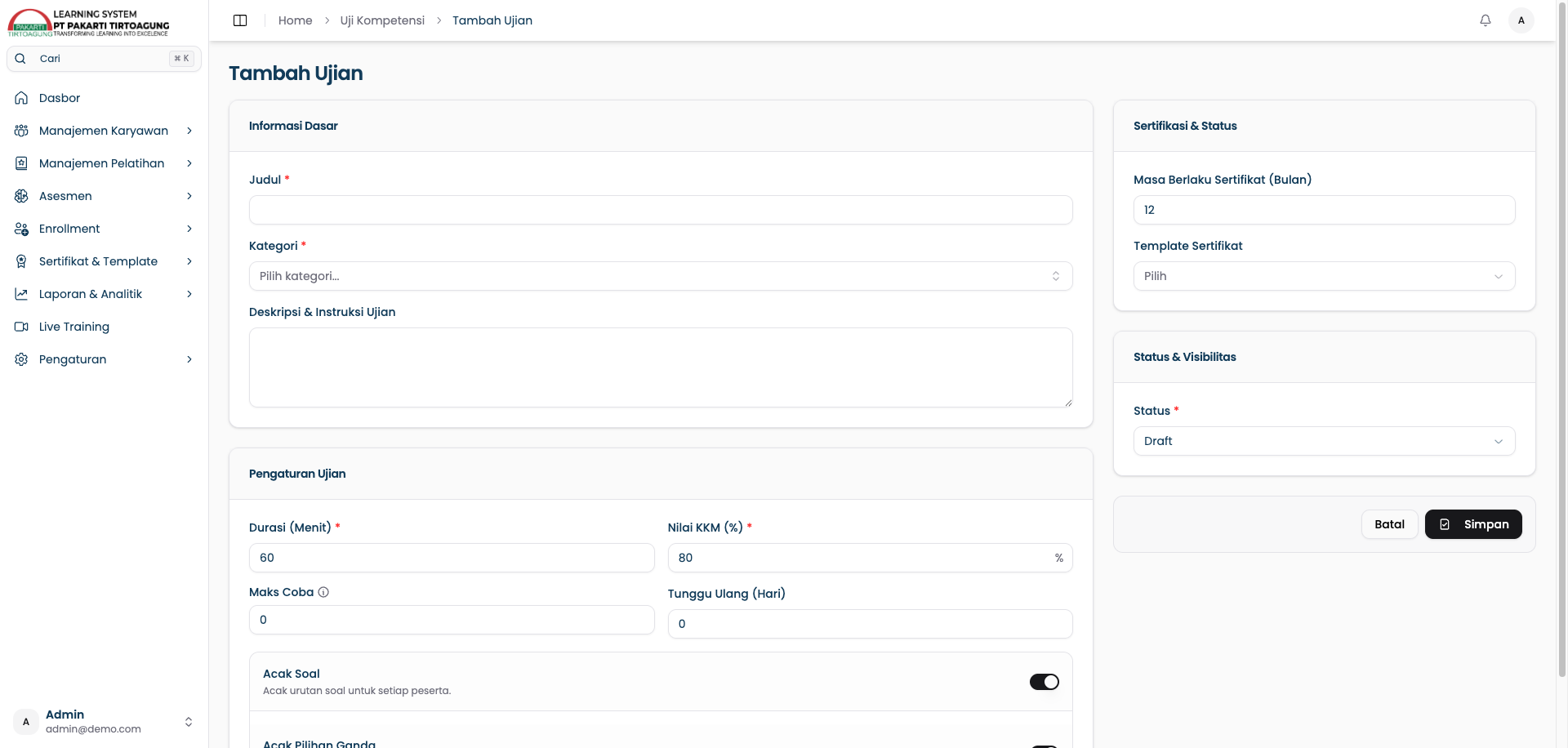Click the Status & Visibilitas heading
This screenshot has width=1568, height=748.
click(1184, 357)
